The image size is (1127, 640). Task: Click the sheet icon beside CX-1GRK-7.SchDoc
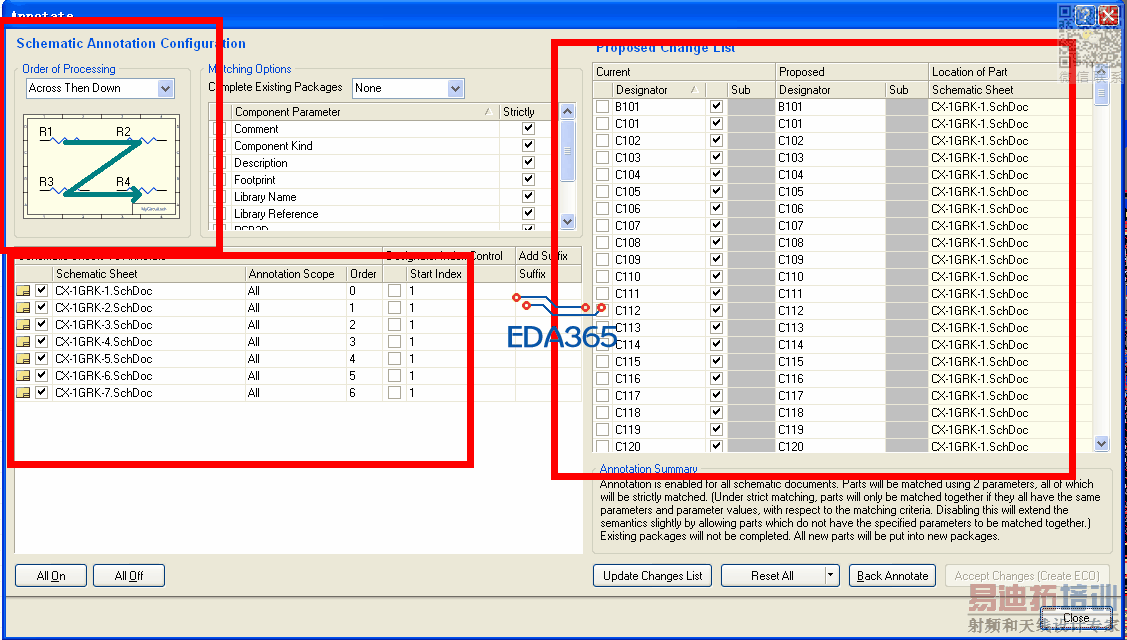[x=23, y=393]
